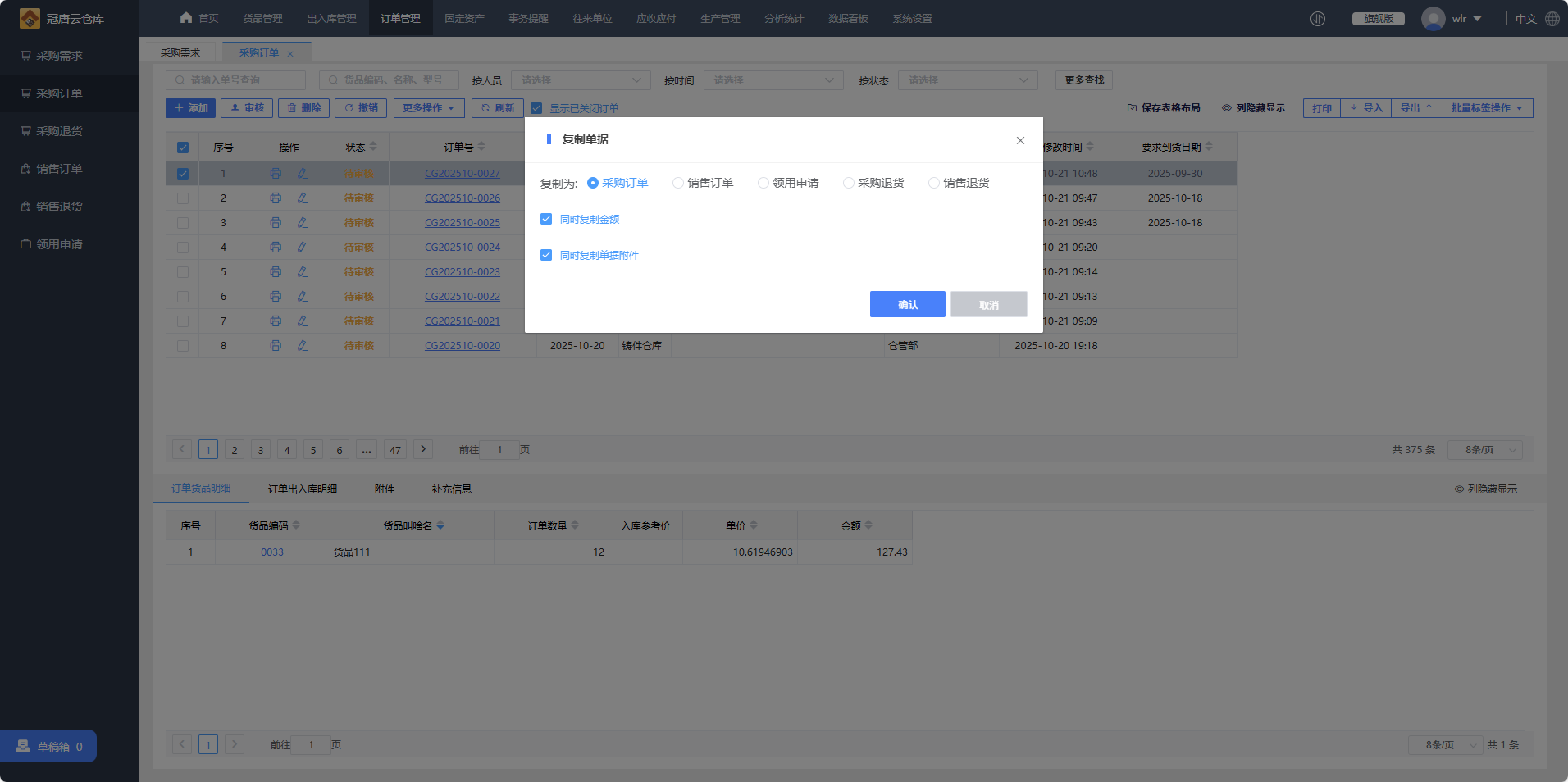1568x782 pixels.
Task: Uncheck 同时复制金额 checkbox
Action: point(546,219)
